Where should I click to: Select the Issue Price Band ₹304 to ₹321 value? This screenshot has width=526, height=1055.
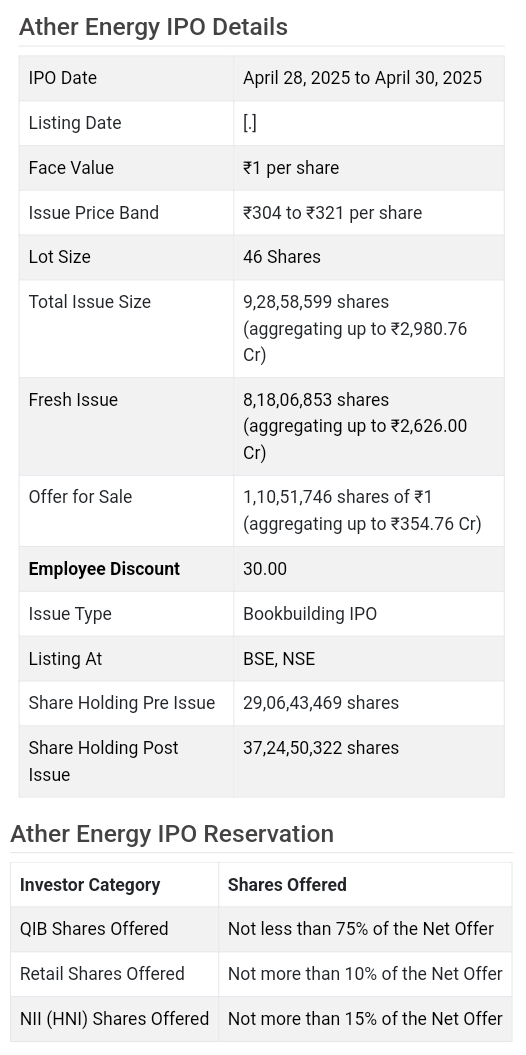pos(332,213)
